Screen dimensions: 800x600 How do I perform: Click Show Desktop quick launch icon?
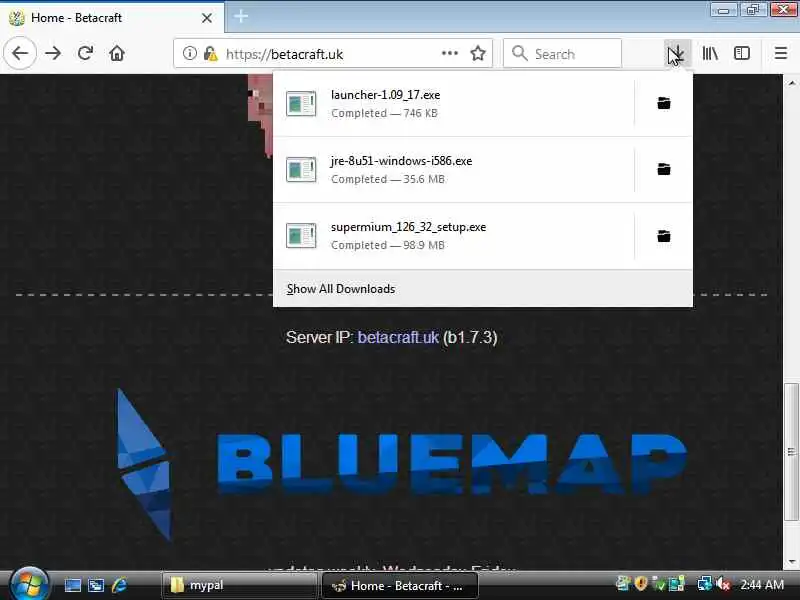pos(72,585)
